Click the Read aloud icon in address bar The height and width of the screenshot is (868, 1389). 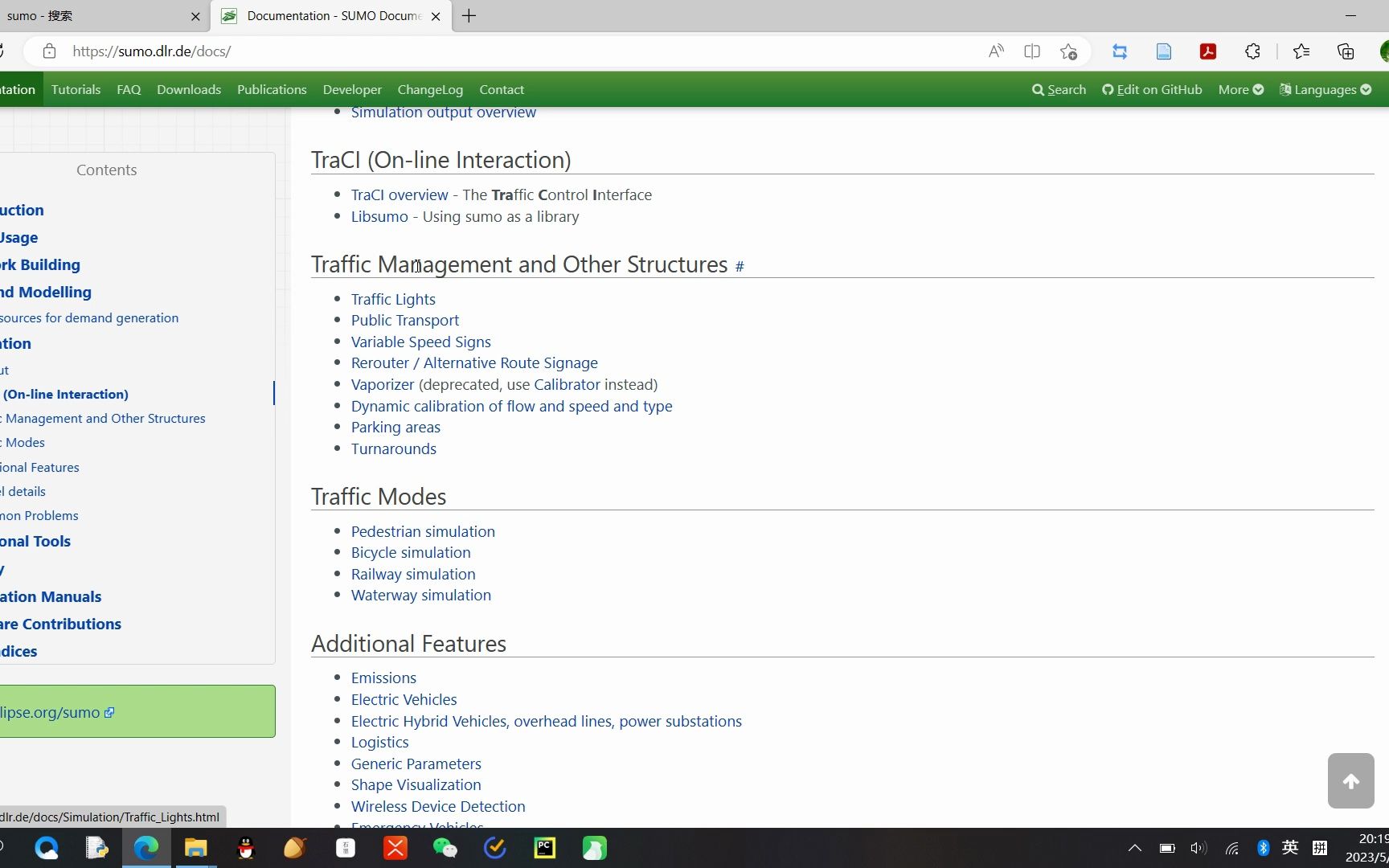coord(996,51)
